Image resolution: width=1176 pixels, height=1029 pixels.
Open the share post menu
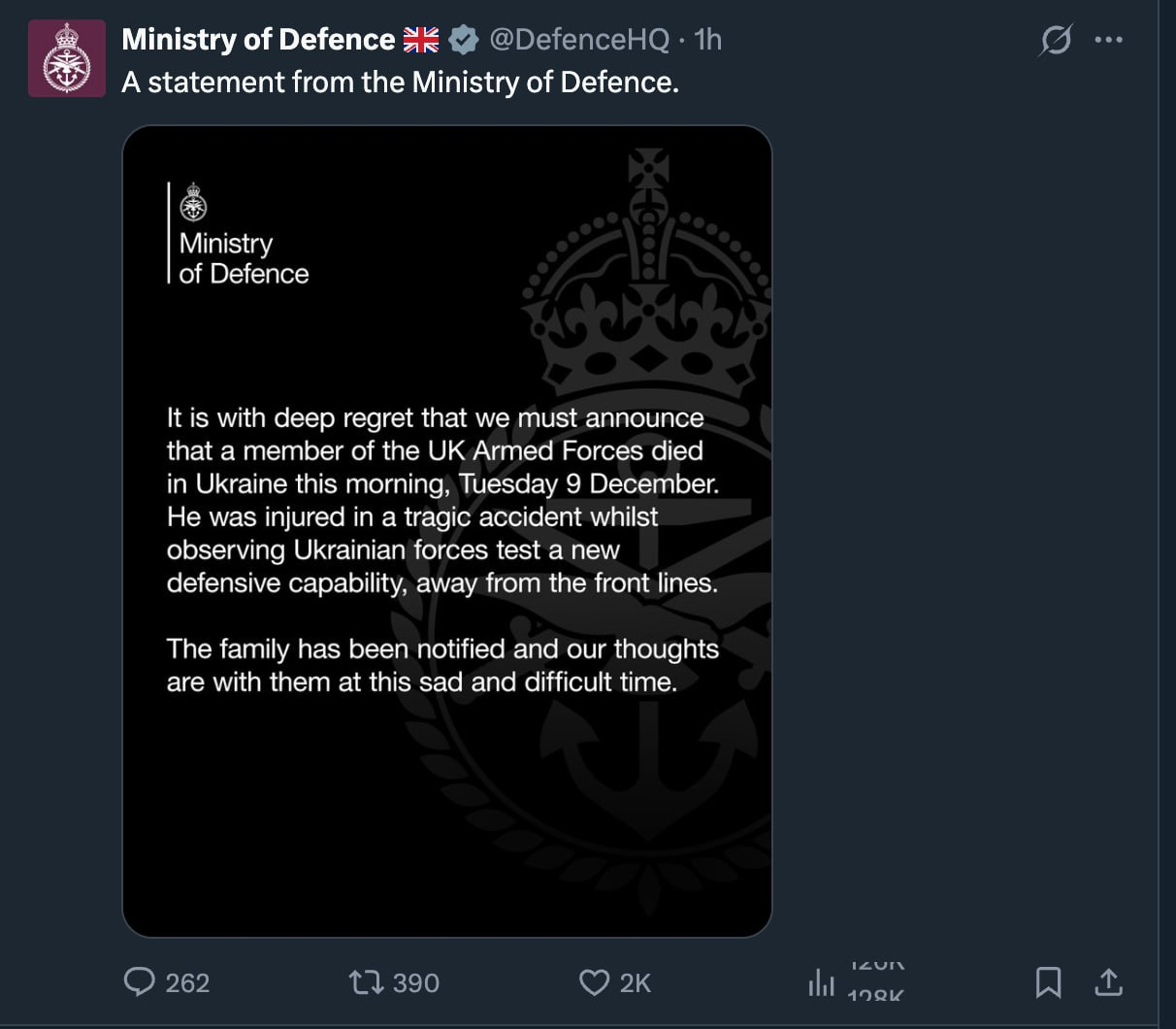pyautogui.click(x=1108, y=982)
